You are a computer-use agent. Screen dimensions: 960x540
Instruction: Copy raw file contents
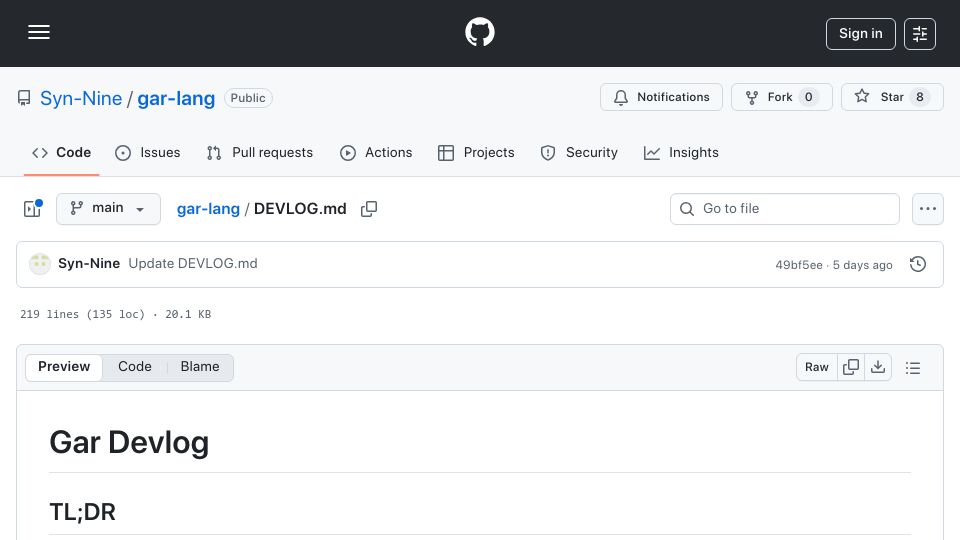click(850, 367)
